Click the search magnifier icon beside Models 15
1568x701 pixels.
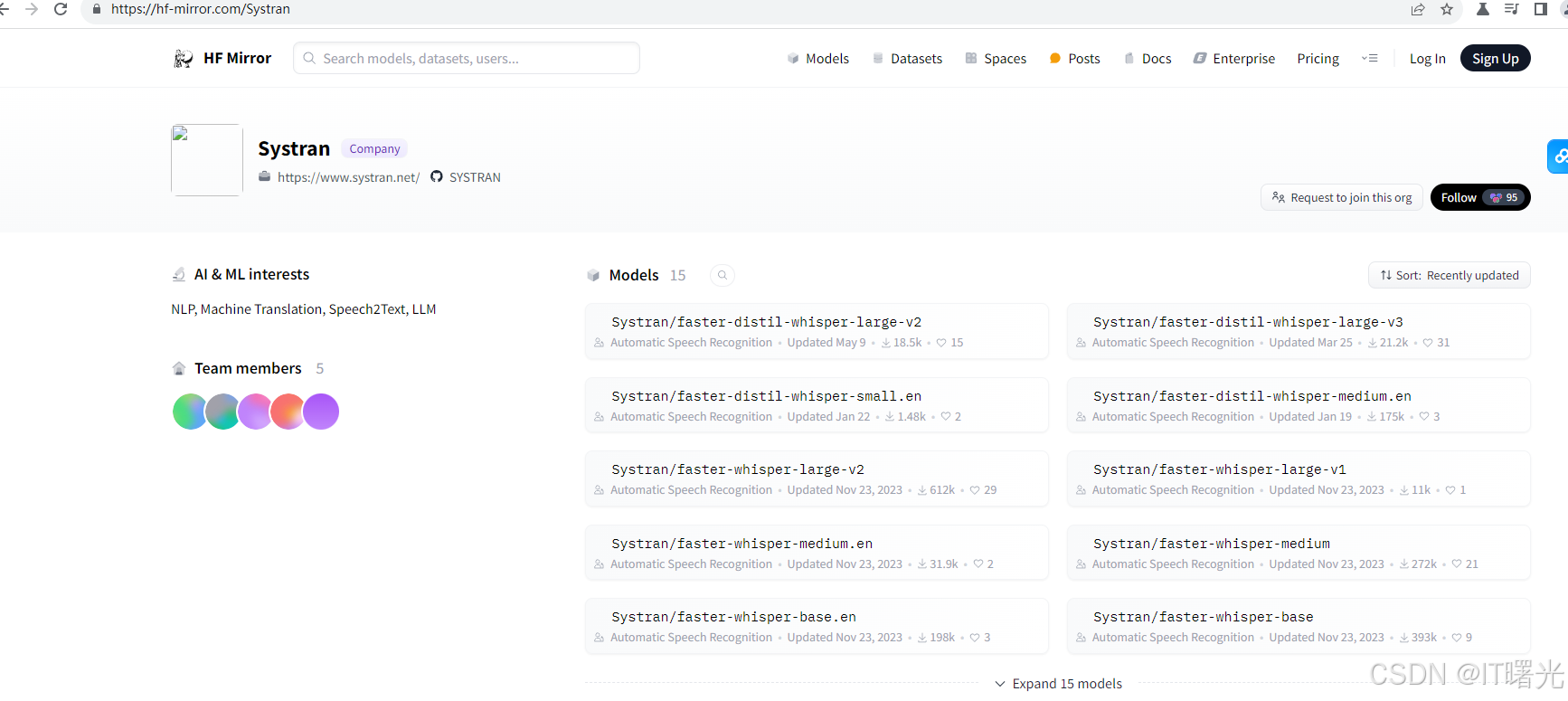coord(723,275)
